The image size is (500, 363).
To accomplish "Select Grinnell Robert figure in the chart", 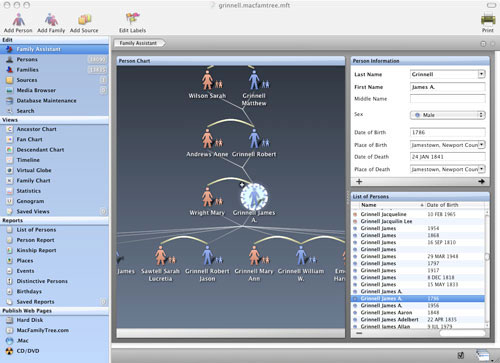I will pyautogui.click(x=254, y=138).
